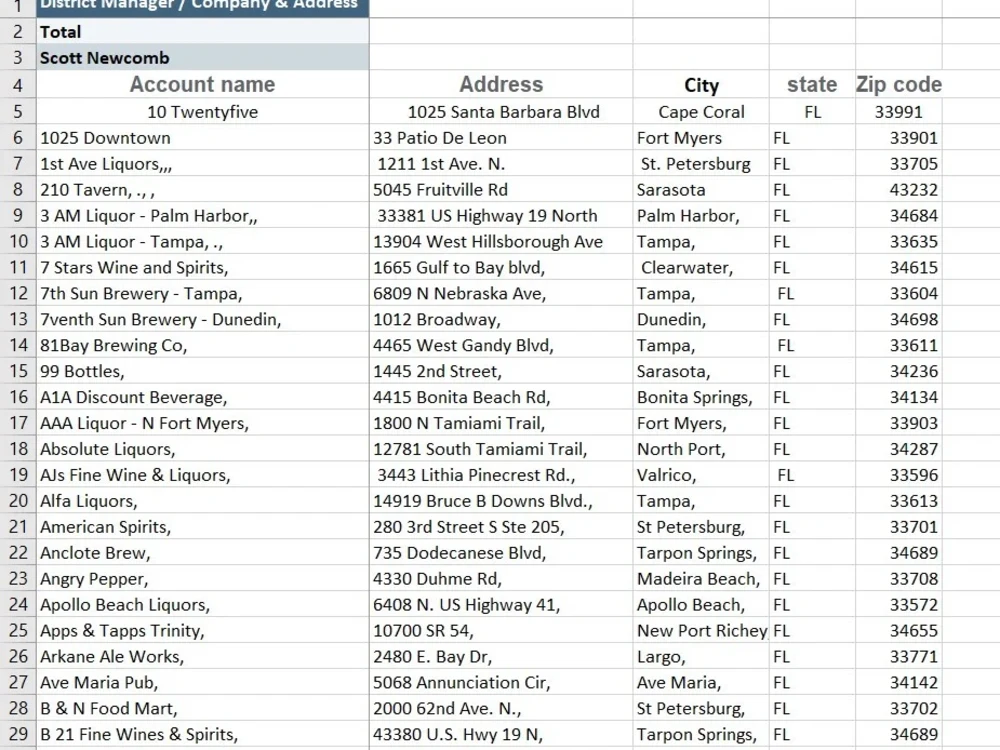Select the 'Bonita Springs,' city cell
The width and height of the screenshot is (1000, 750).
click(701, 397)
